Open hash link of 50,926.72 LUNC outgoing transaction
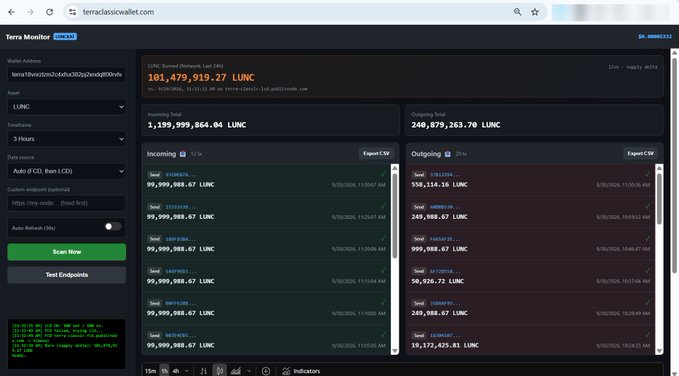 (445, 271)
